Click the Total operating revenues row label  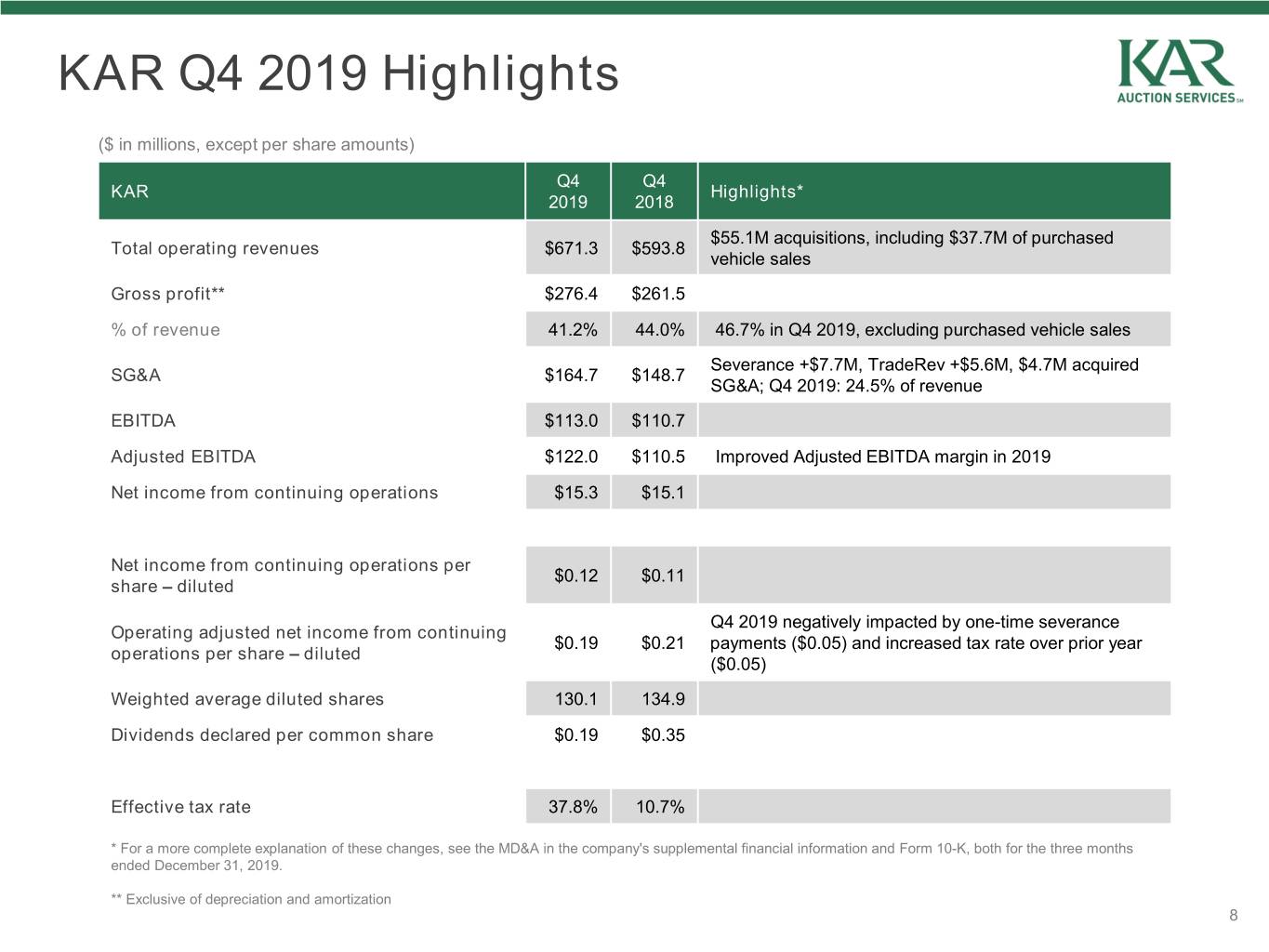pyautogui.click(x=215, y=248)
